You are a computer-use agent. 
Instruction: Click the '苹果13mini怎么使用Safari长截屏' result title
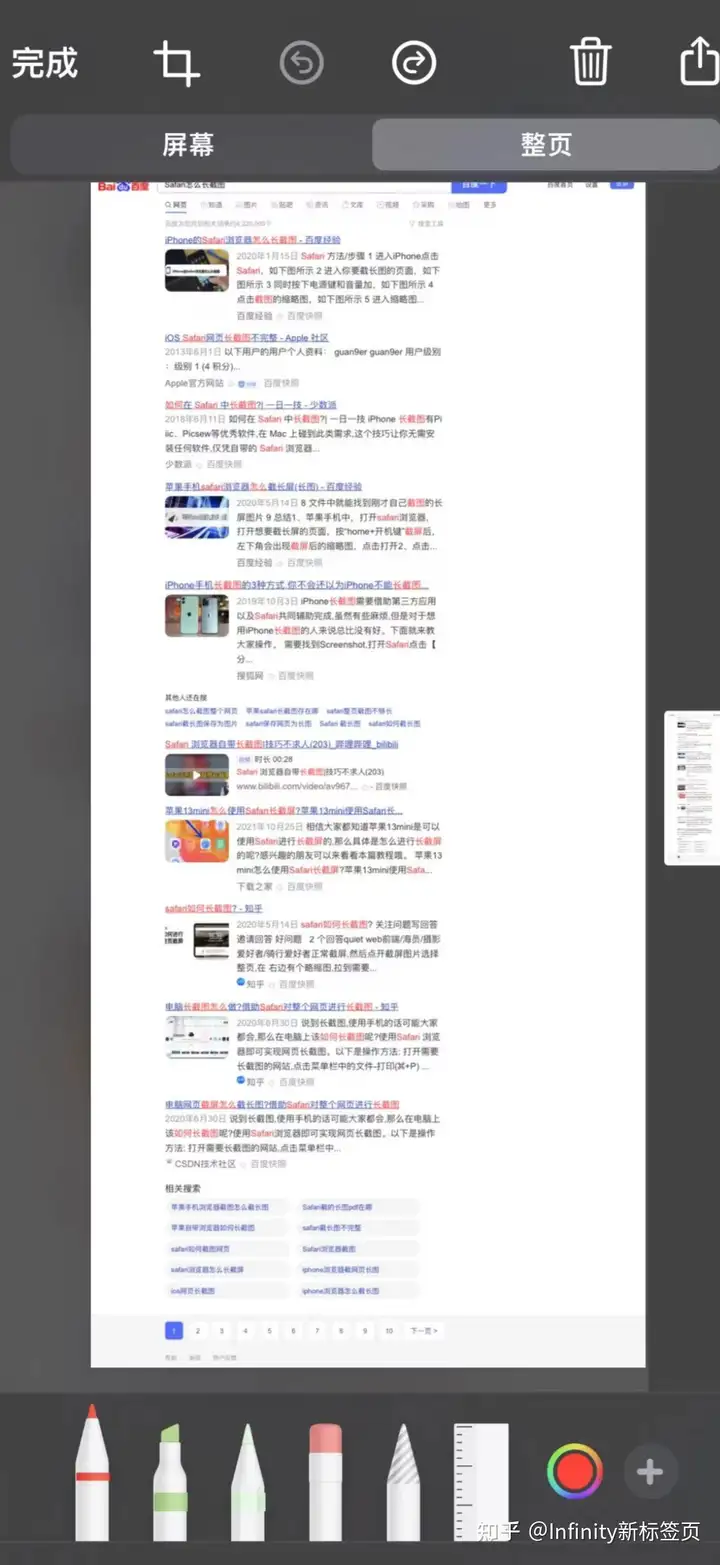coord(284,811)
